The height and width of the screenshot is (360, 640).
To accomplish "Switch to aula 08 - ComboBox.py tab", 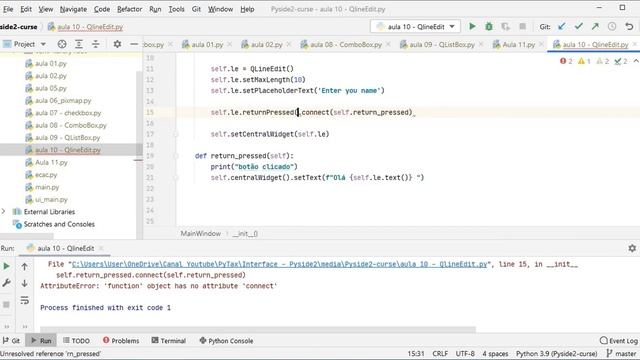I will 346,44.
